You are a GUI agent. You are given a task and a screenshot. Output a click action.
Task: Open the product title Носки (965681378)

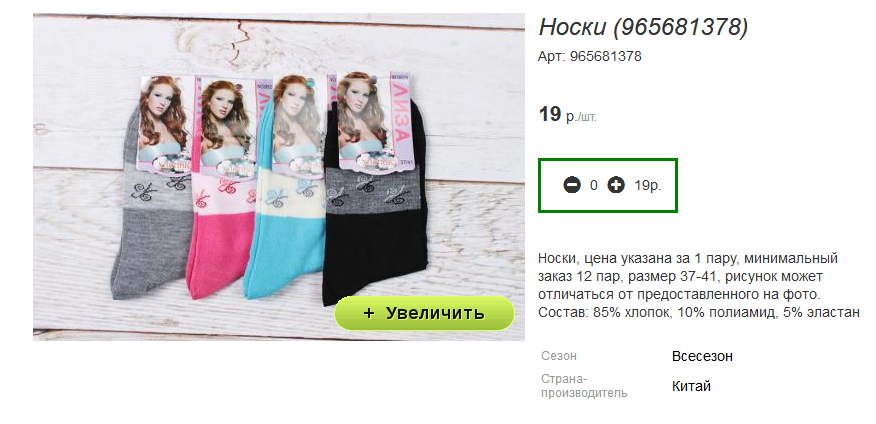(x=643, y=27)
